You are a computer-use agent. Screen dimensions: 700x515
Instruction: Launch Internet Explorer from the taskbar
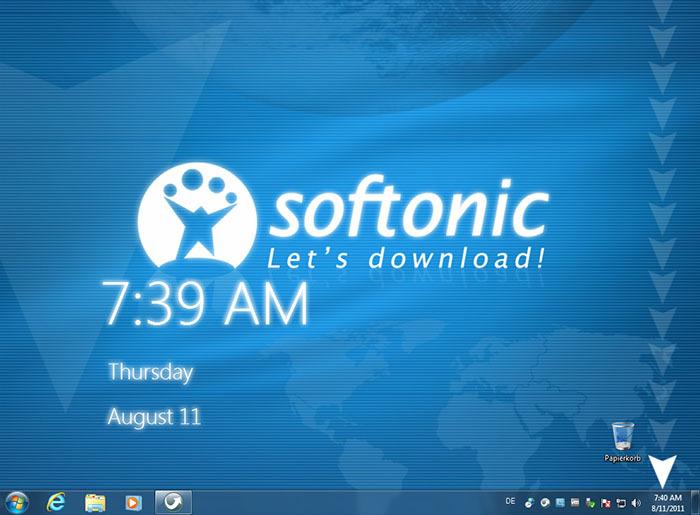[57, 503]
